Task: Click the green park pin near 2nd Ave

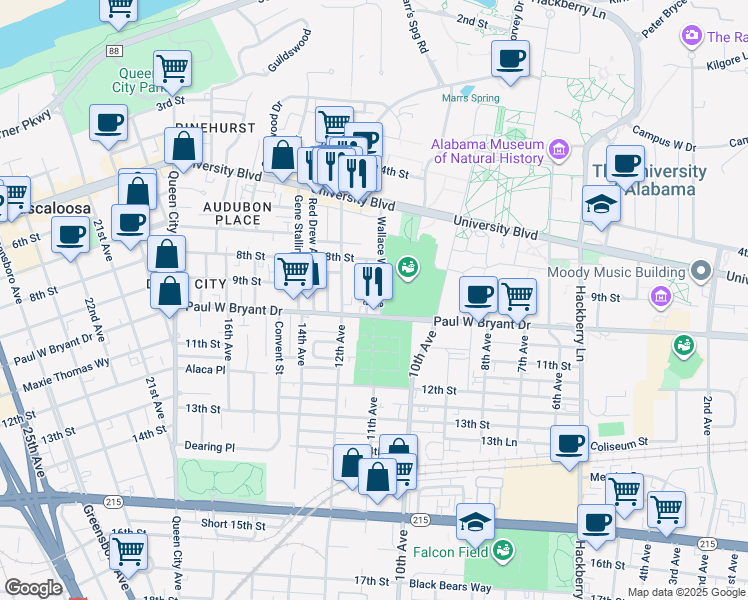Action: click(x=684, y=347)
